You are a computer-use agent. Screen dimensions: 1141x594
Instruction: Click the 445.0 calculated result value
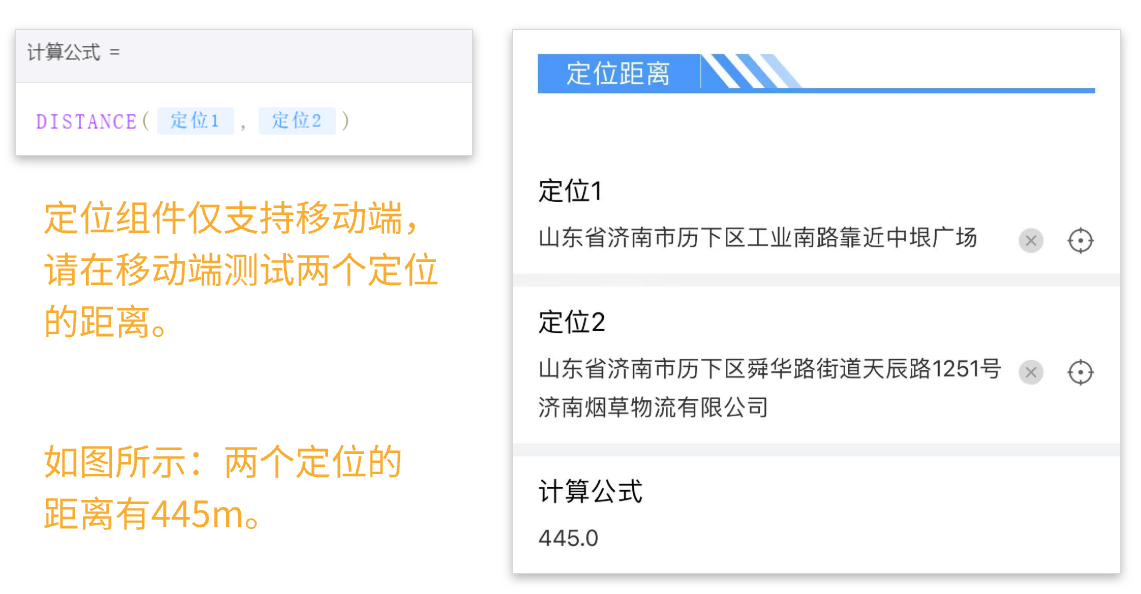pyautogui.click(x=568, y=538)
